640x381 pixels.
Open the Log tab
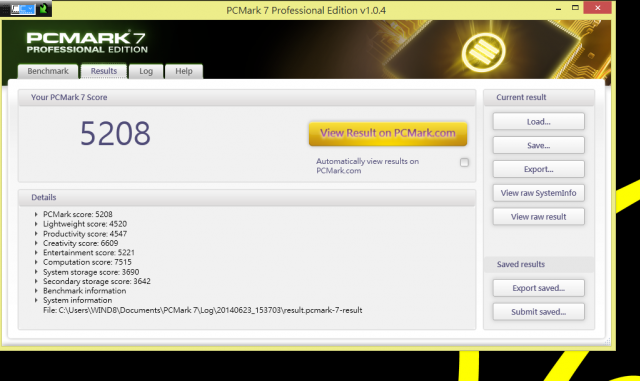click(146, 71)
